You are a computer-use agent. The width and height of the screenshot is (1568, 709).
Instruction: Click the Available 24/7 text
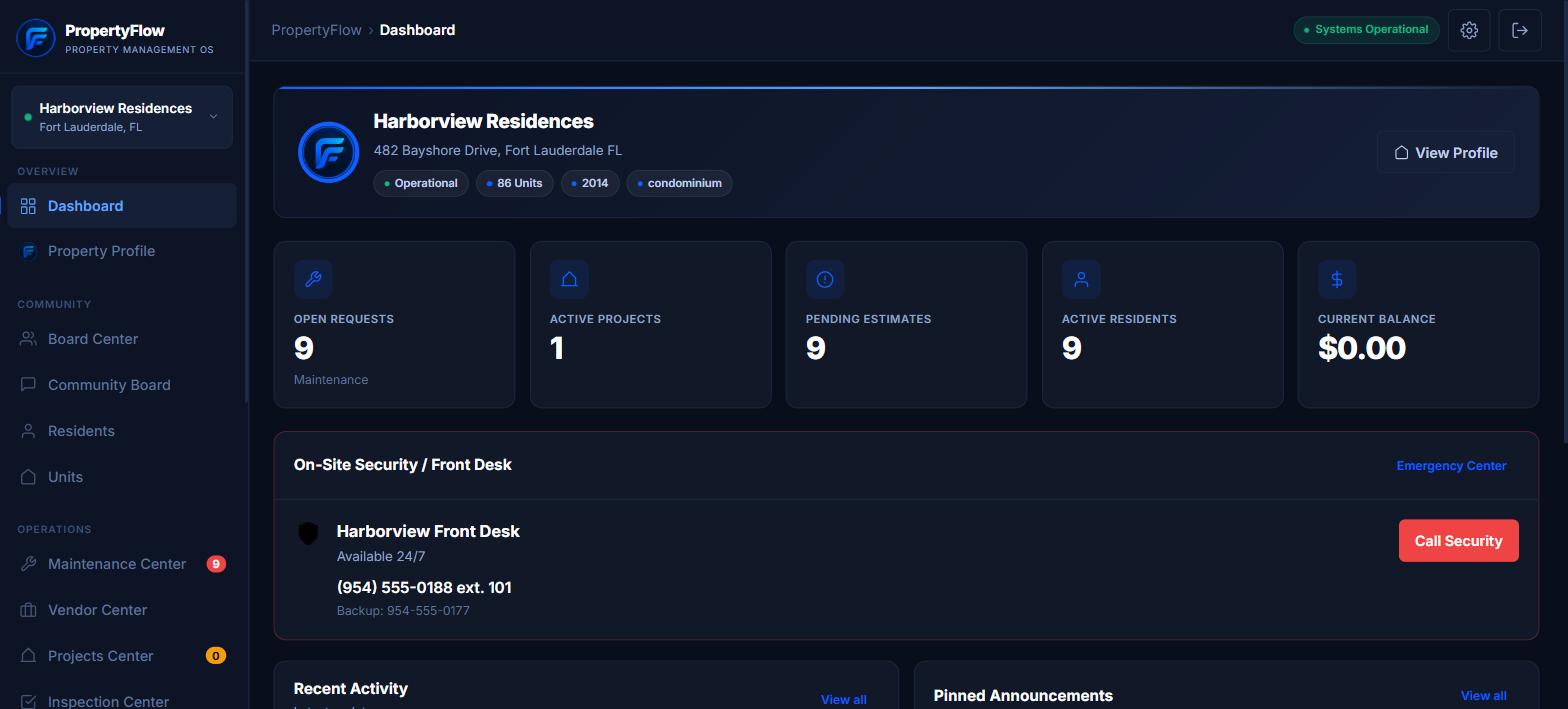(x=381, y=556)
